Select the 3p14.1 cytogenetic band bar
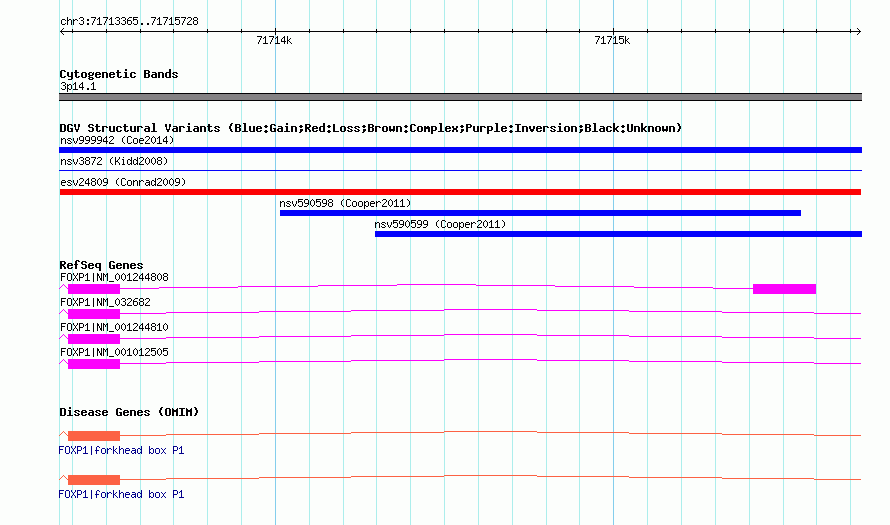The width and height of the screenshot is (890, 525). pos(460,97)
